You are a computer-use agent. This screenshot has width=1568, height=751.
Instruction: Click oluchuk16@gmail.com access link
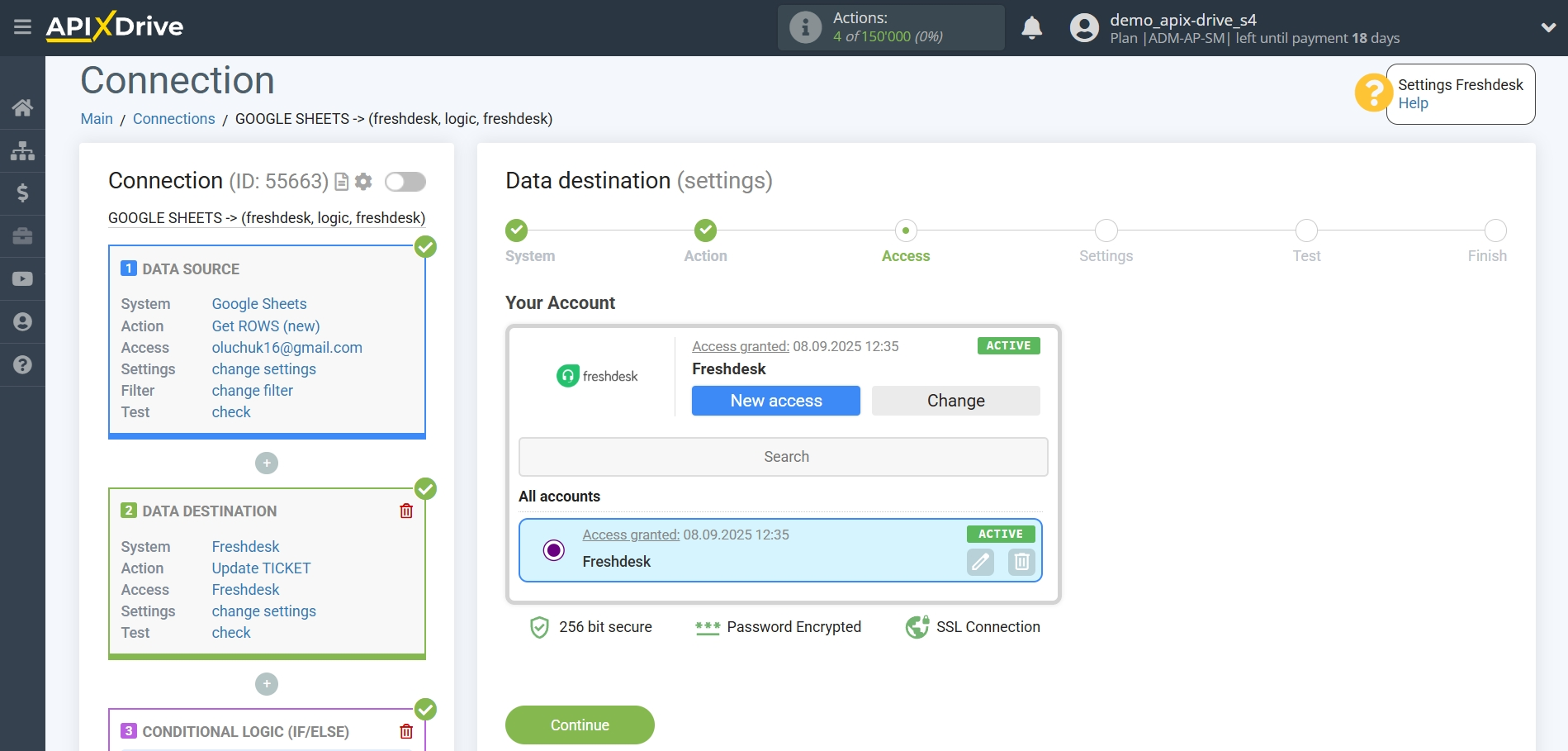click(287, 348)
